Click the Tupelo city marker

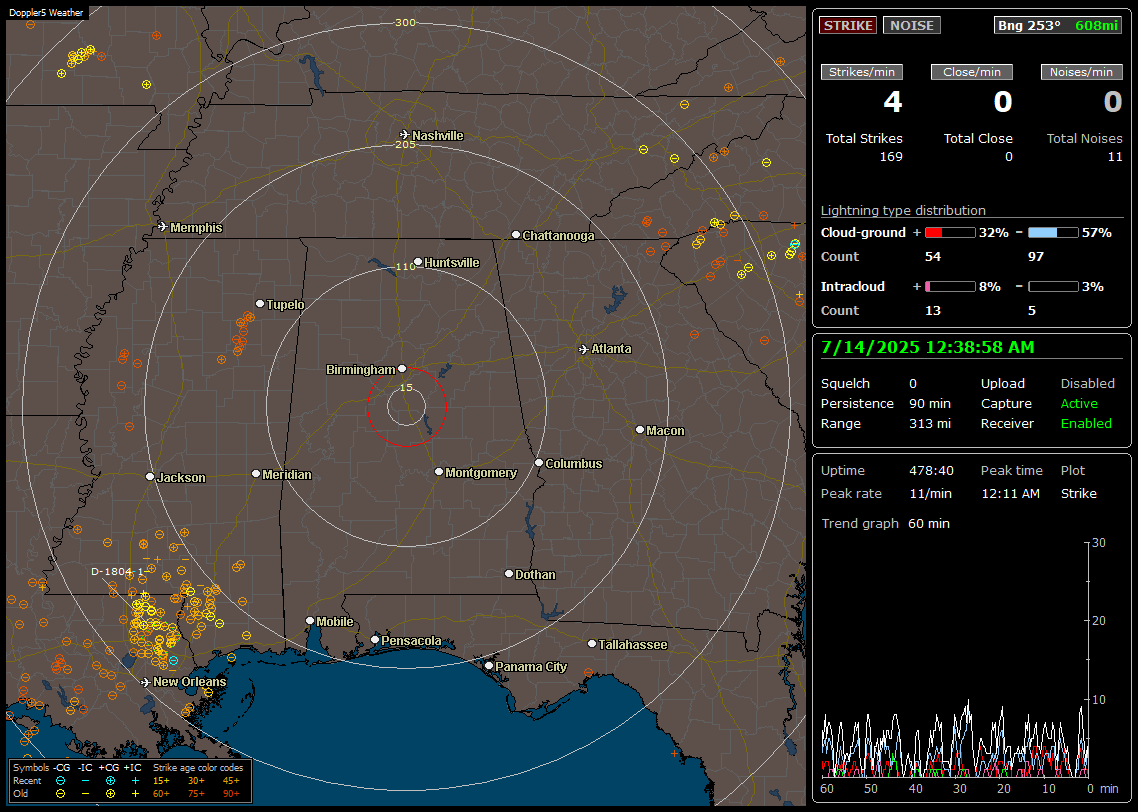click(x=260, y=303)
